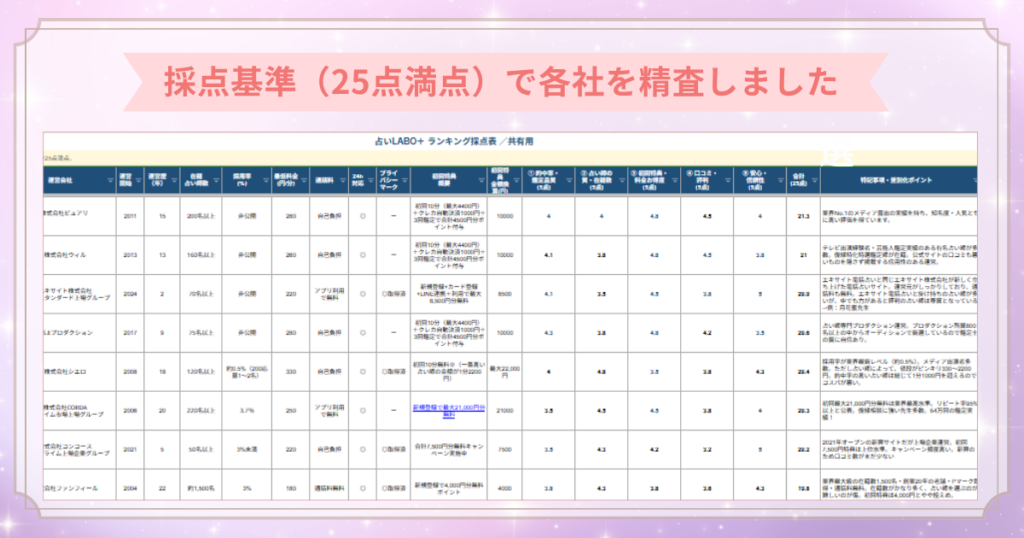The height and width of the screenshot is (538, 1024).
Task: Open the 新規登録で最大21,000円分無料 link
Action: tap(449, 411)
